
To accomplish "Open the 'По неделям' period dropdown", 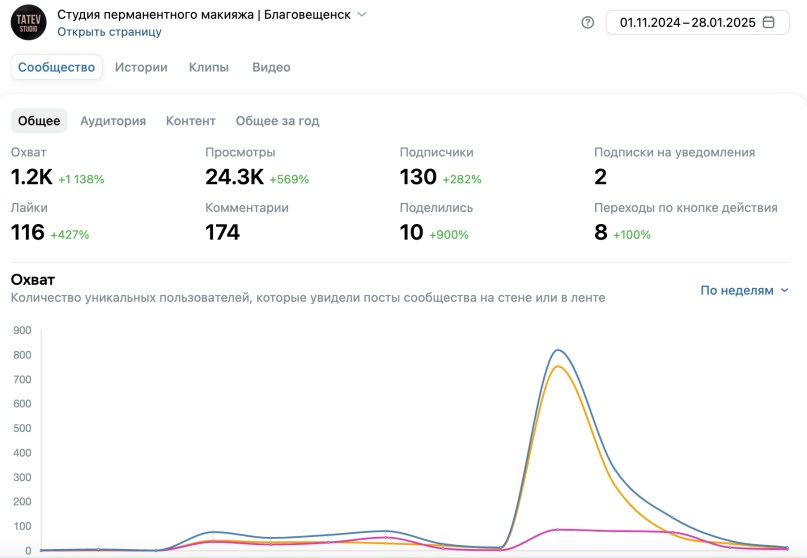I will 744,290.
